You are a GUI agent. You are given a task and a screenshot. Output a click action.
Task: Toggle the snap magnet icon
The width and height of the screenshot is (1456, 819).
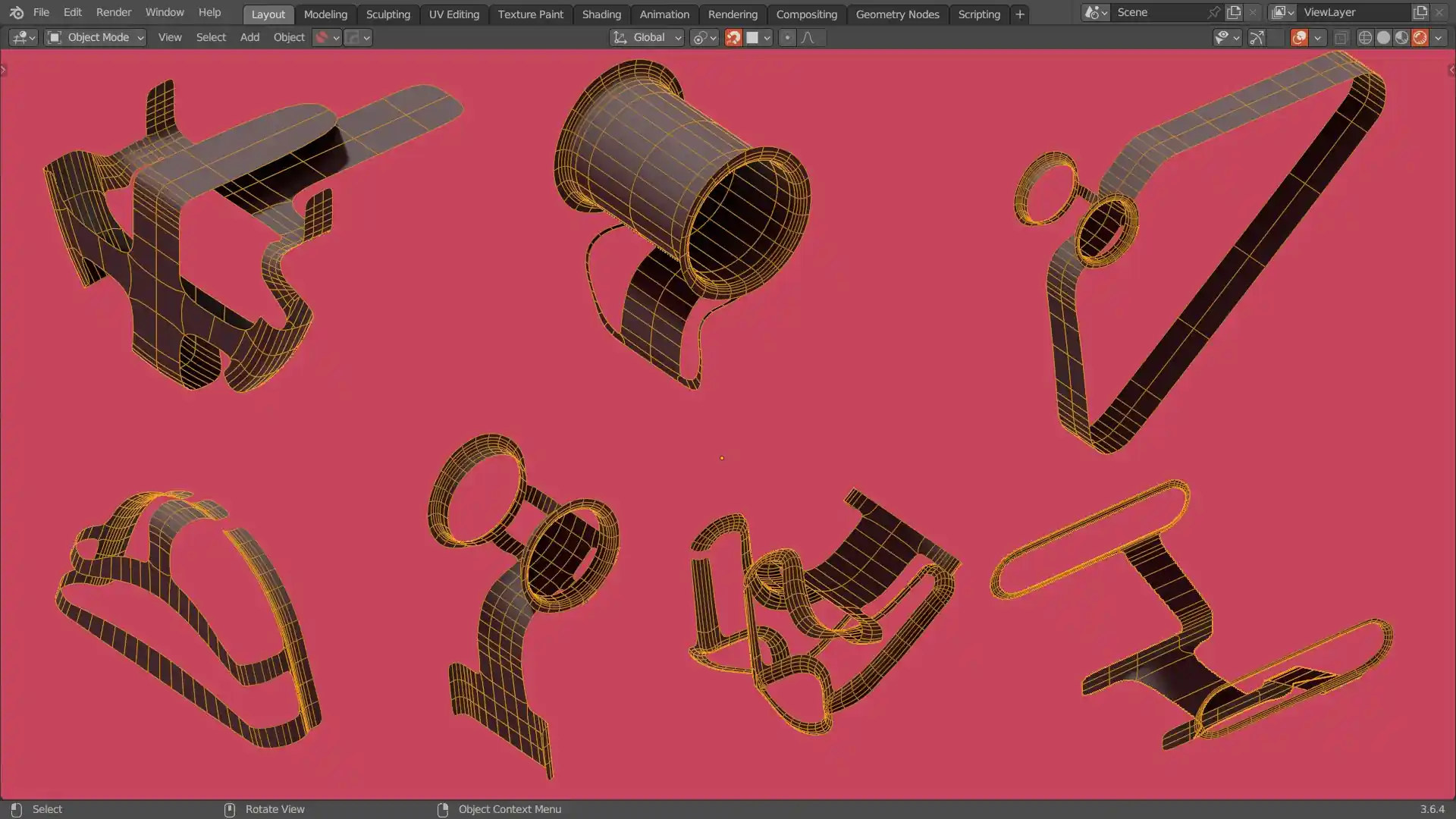(733, 38)
